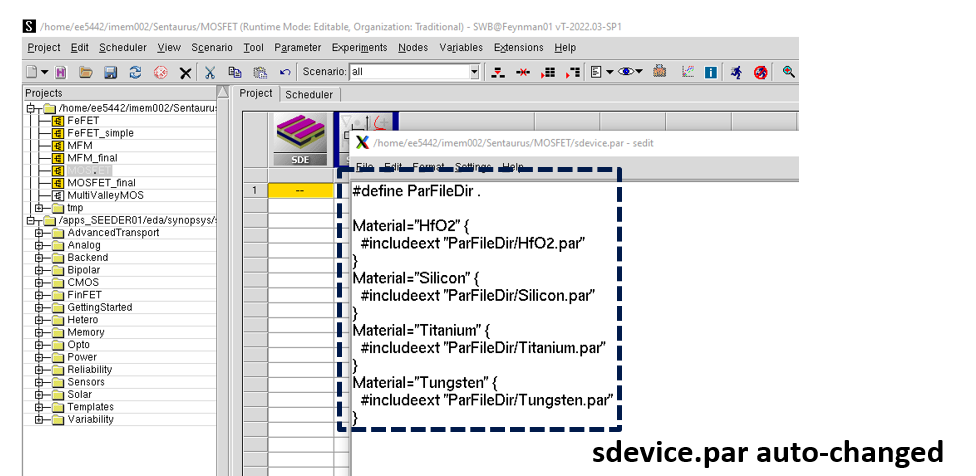Viewport: 976px width, 476px height.
Task: Select the MultiValleyMOS project
Action: pos(105,195)
